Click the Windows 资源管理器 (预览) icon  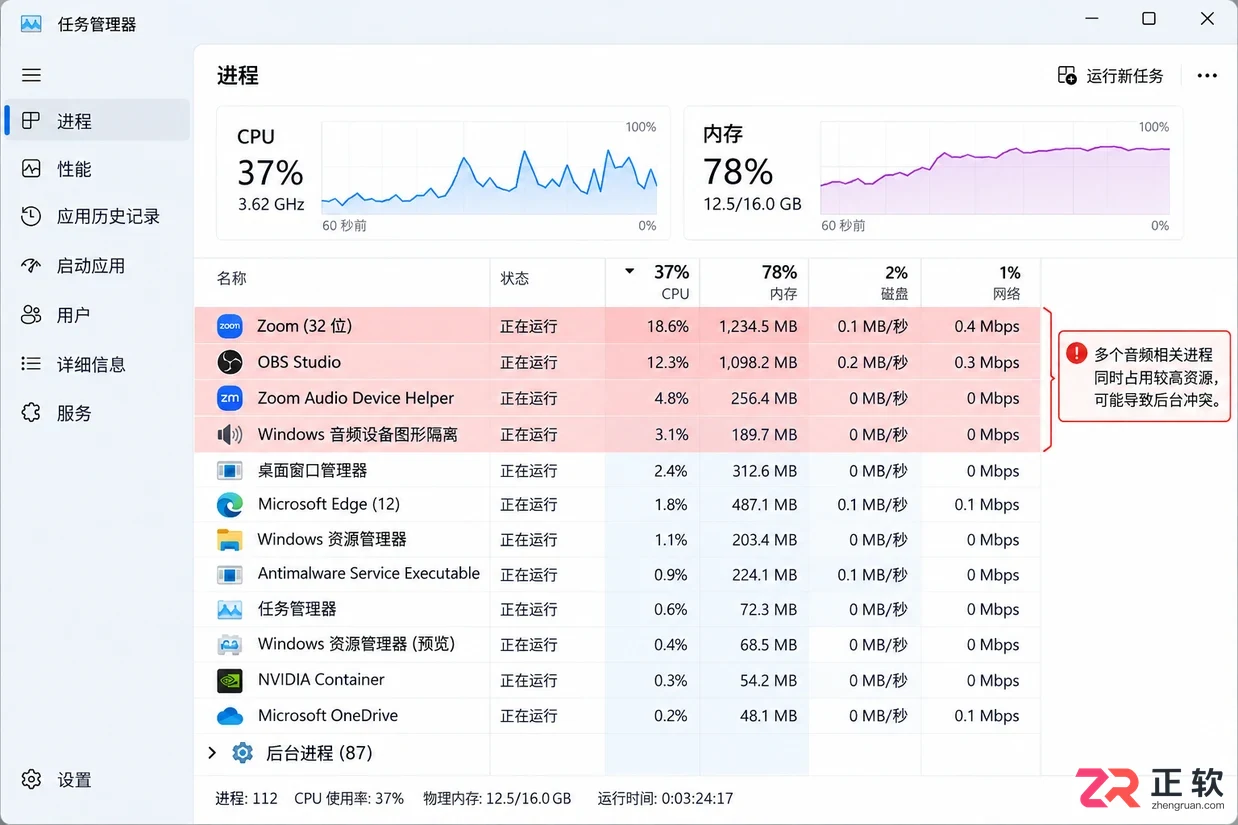230,645
